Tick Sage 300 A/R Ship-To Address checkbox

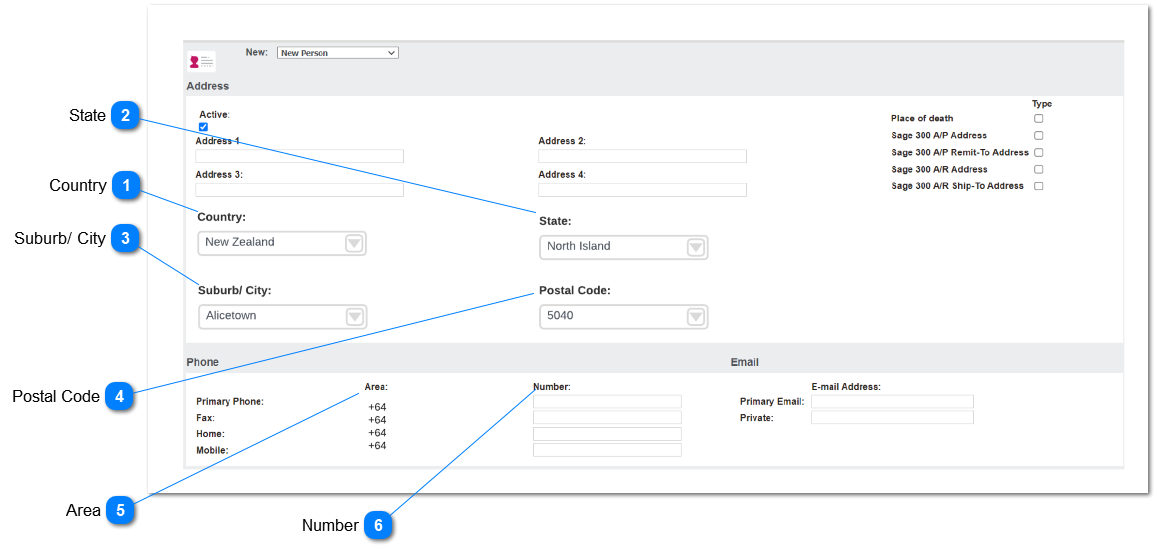(1038, 186)
